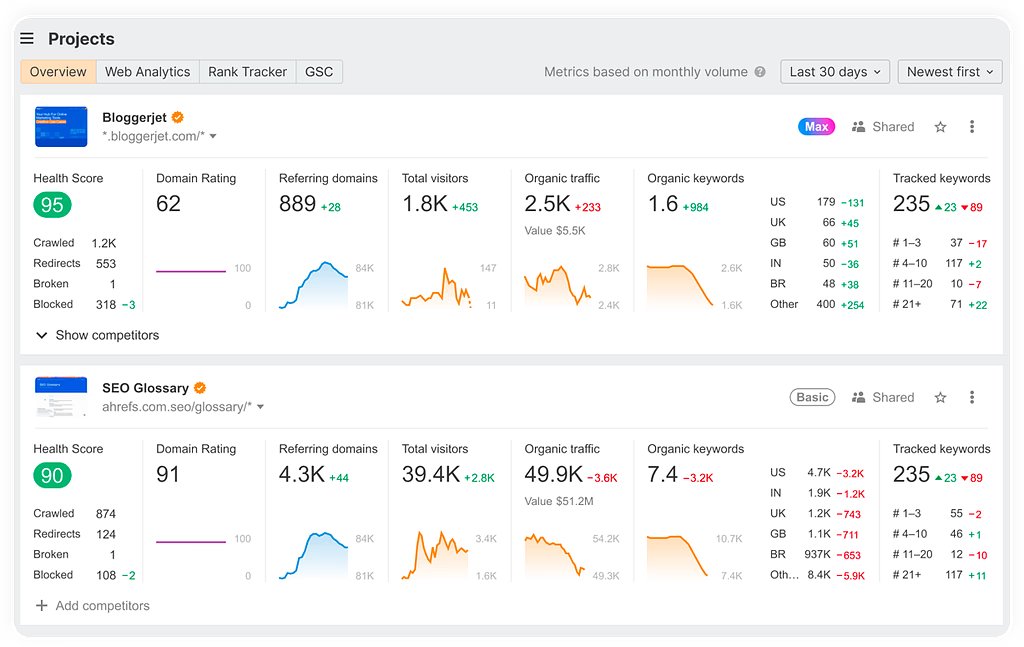The image size is (1024, 647).
Task: Click SEO Glossary's Redirects 124 row
Action: (x=75, y=533)
